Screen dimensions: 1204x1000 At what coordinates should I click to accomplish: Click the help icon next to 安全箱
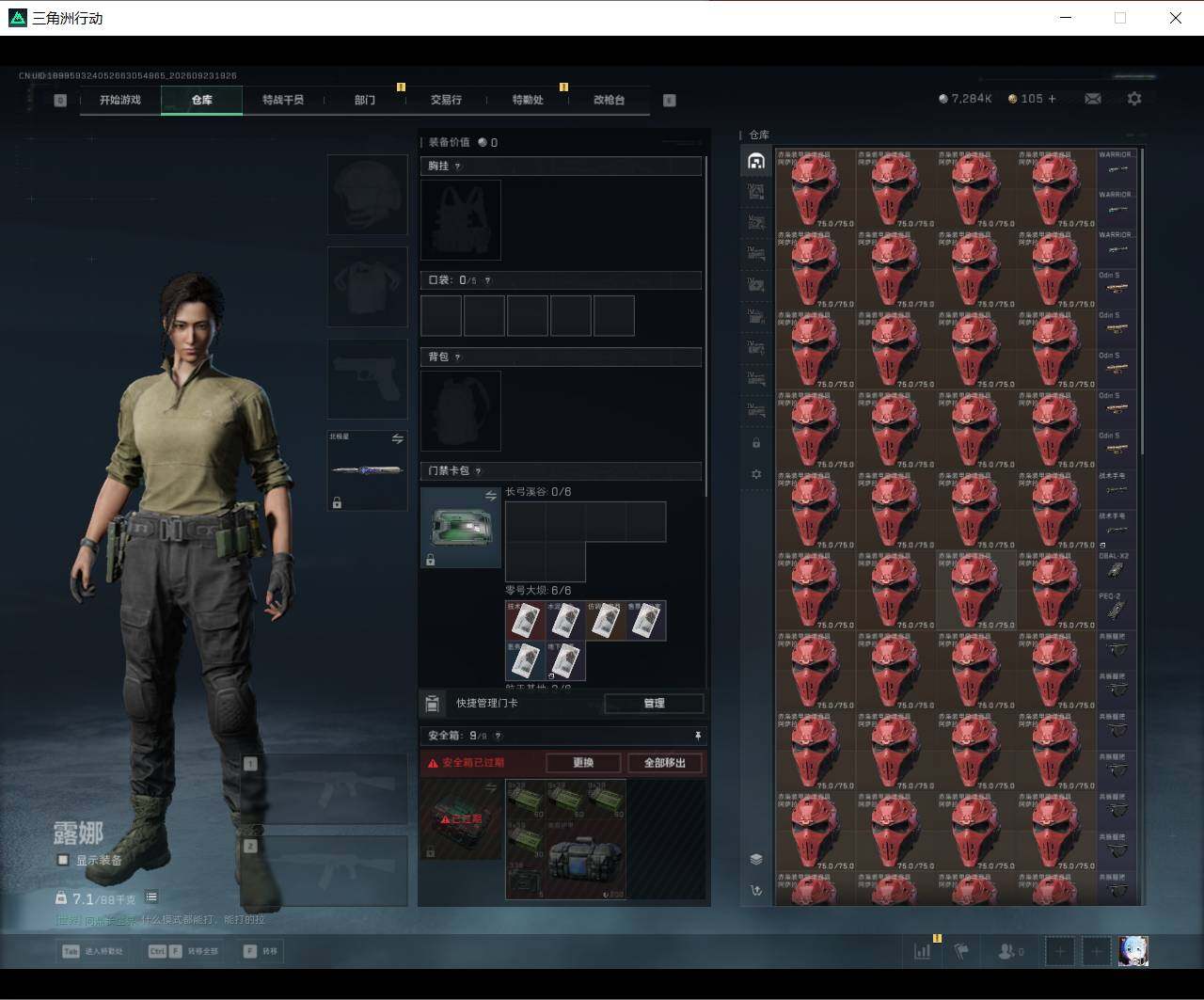pos(498,736)
